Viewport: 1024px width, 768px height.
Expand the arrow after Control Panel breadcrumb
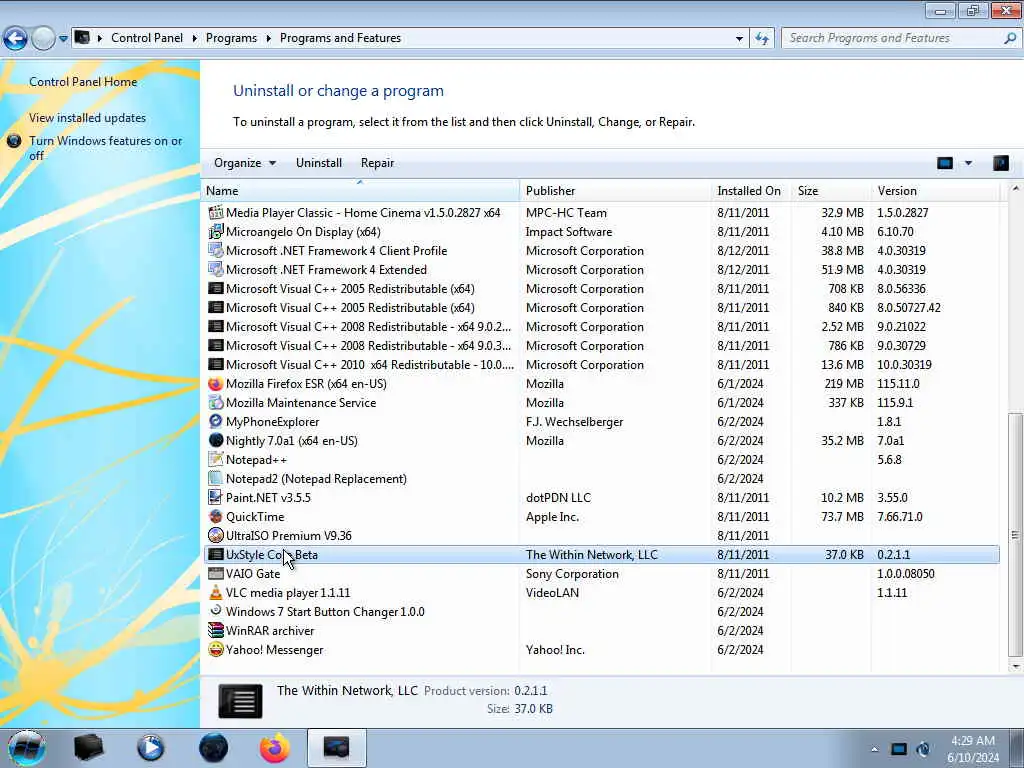pos(195,39)
